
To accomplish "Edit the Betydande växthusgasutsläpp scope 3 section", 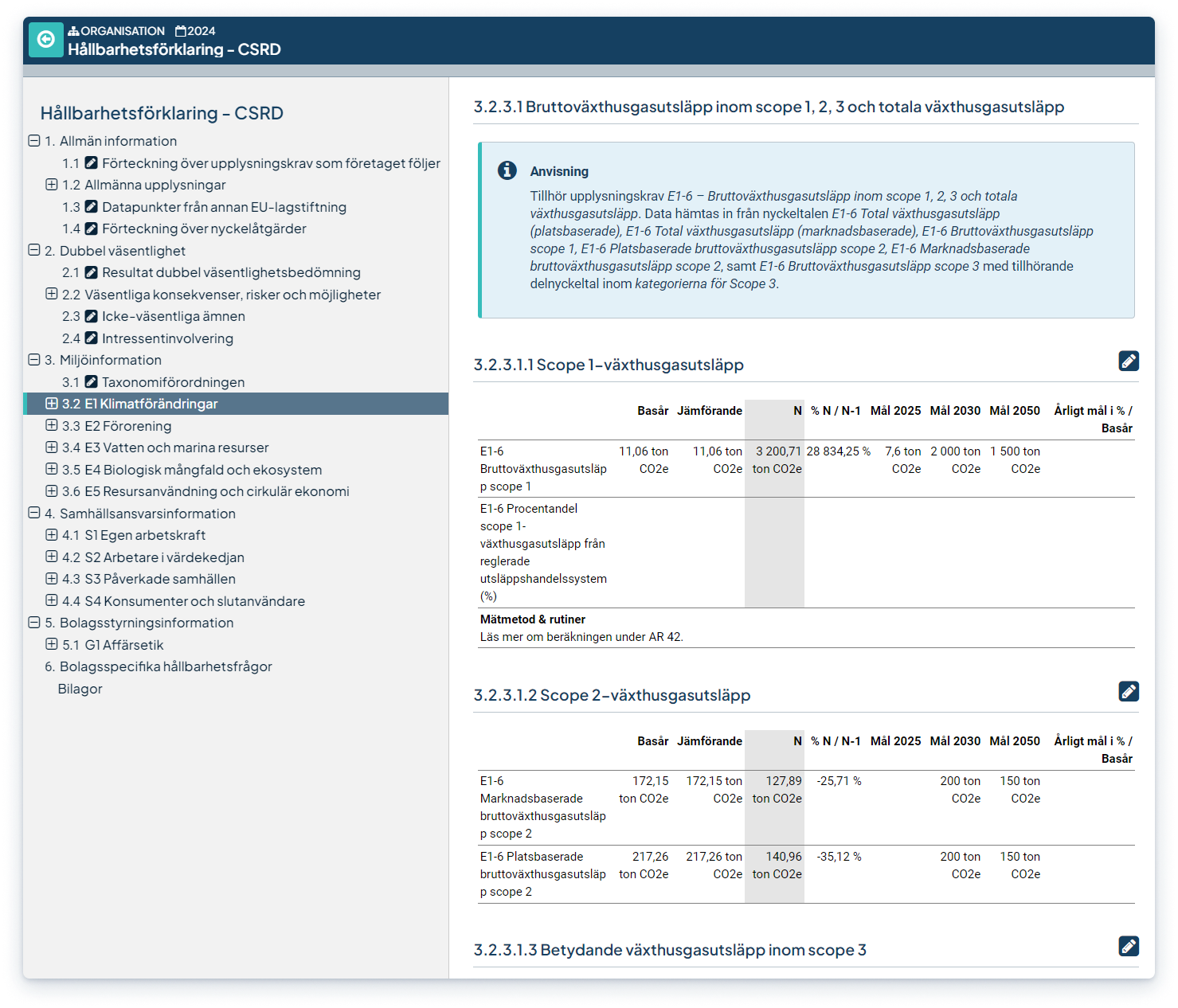I will [x=1129, y=946].
